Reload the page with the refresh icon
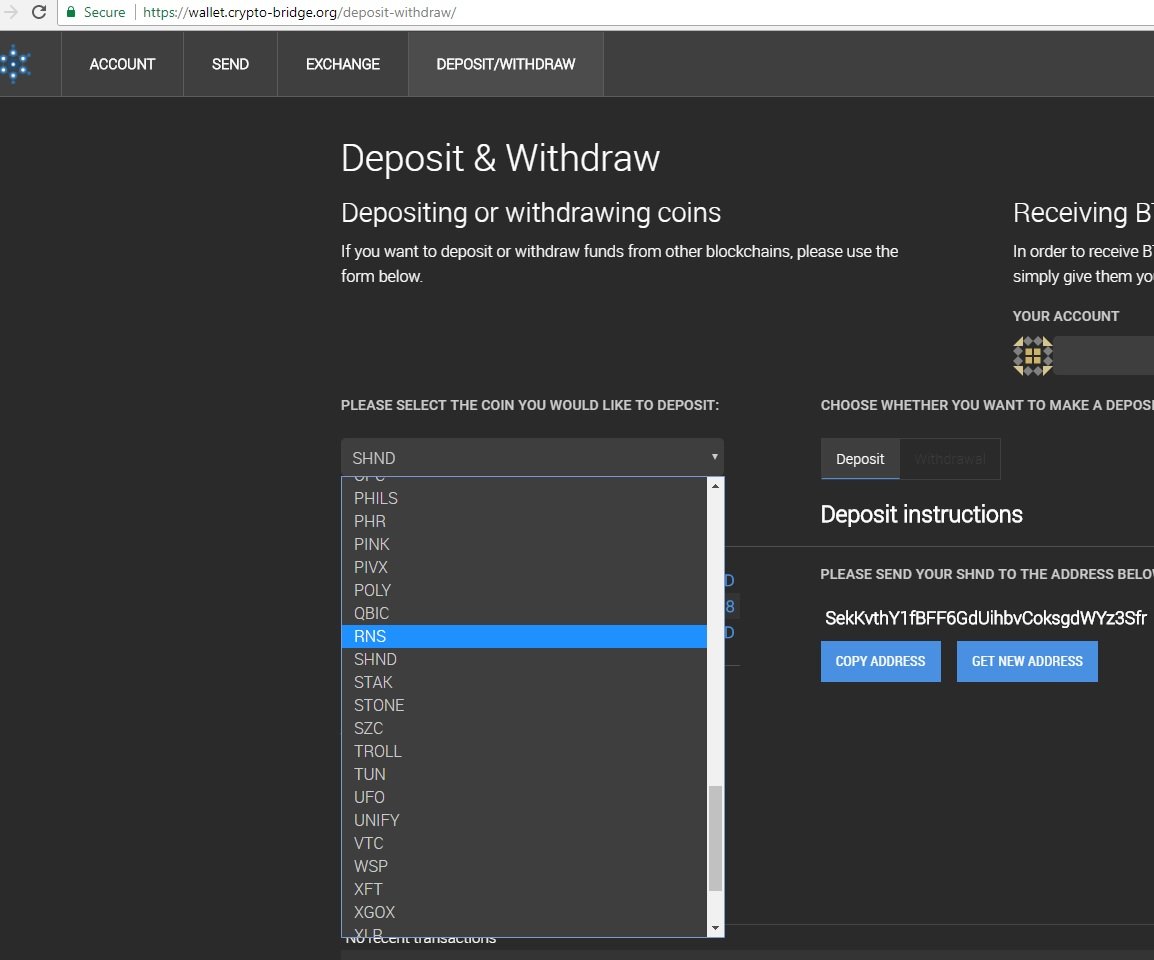The height and width of the screenshot is (960, 1154). click(39, 12)
